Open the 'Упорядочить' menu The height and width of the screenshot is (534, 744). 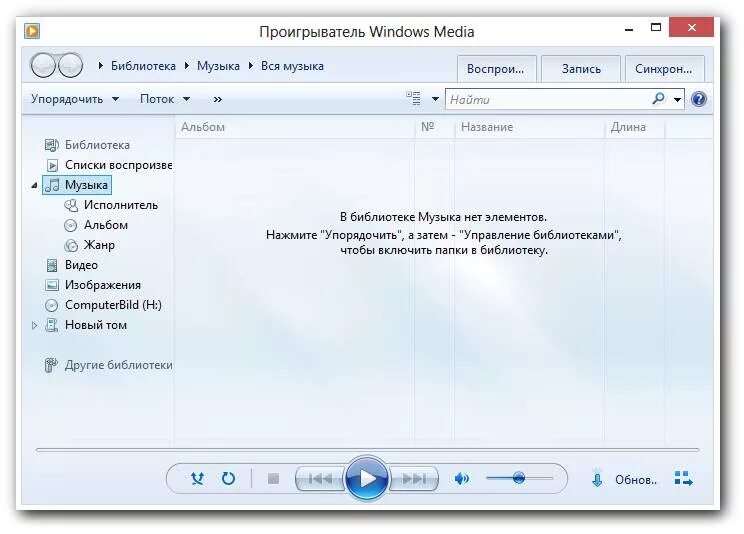pyautogui.click(x=75, y=99)
